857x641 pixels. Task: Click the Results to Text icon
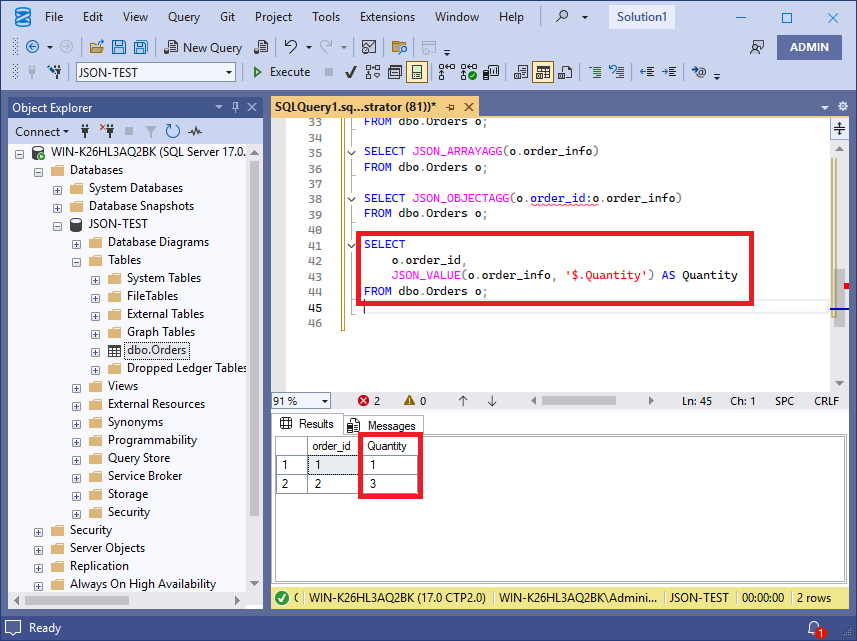(521, 72)
